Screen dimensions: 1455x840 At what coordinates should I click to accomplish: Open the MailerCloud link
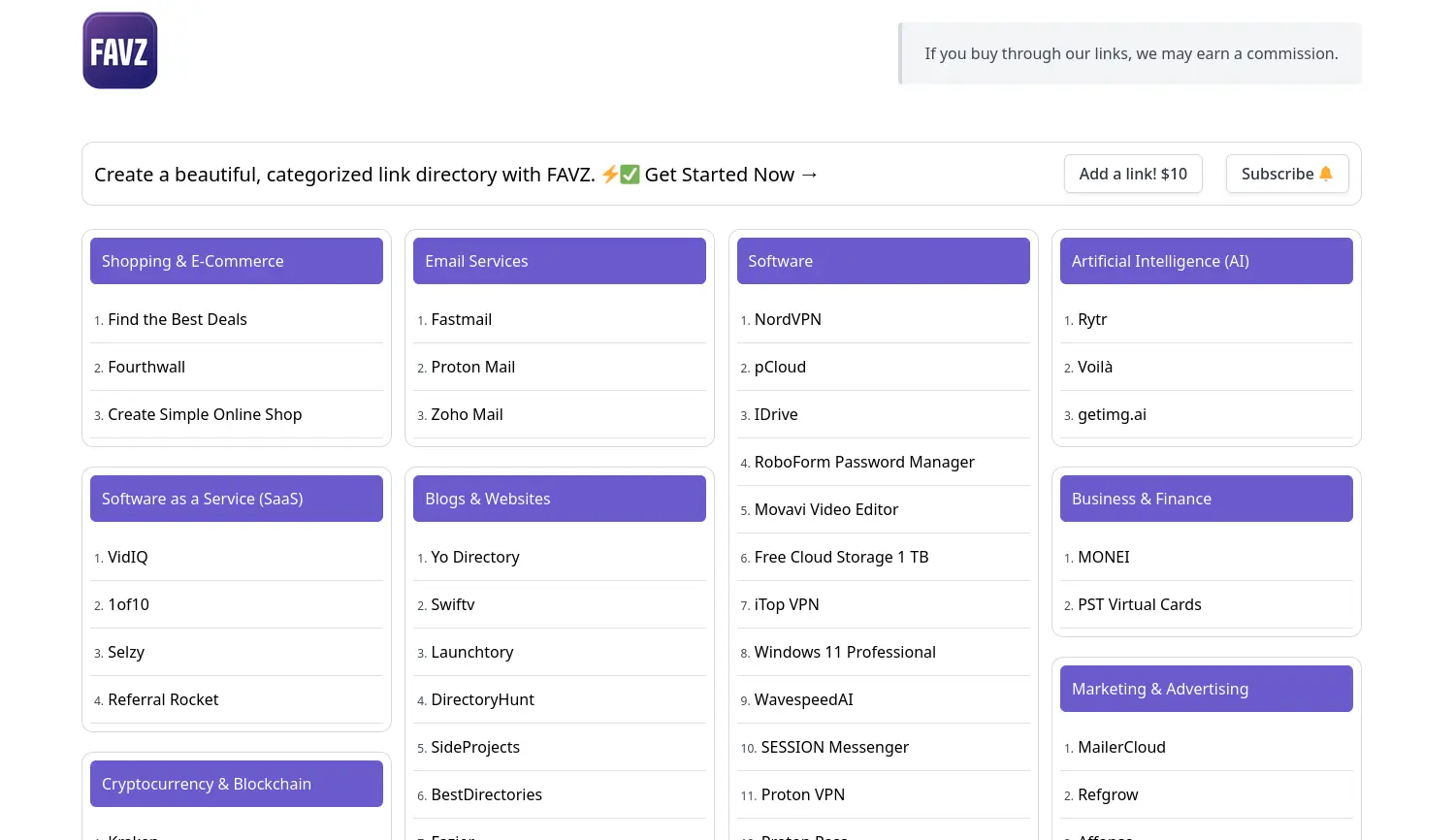click(x=1121, y=747)
